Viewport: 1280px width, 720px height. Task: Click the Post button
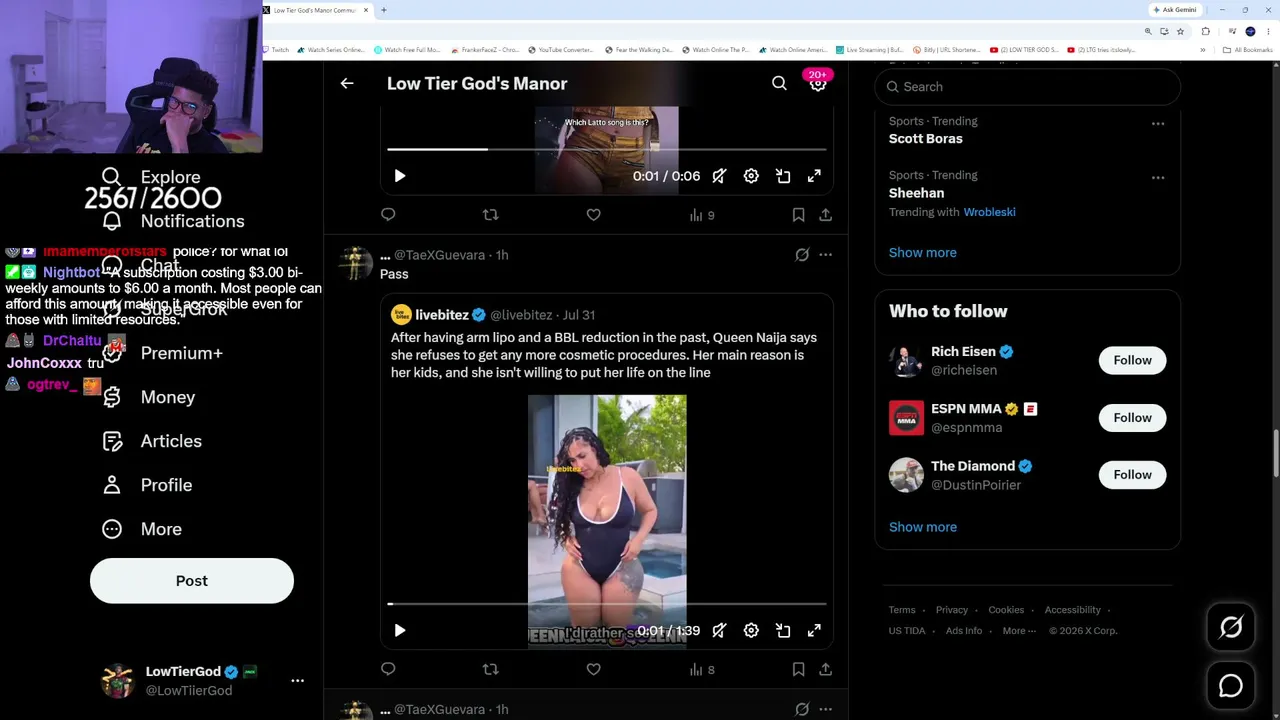pos(192,581)
